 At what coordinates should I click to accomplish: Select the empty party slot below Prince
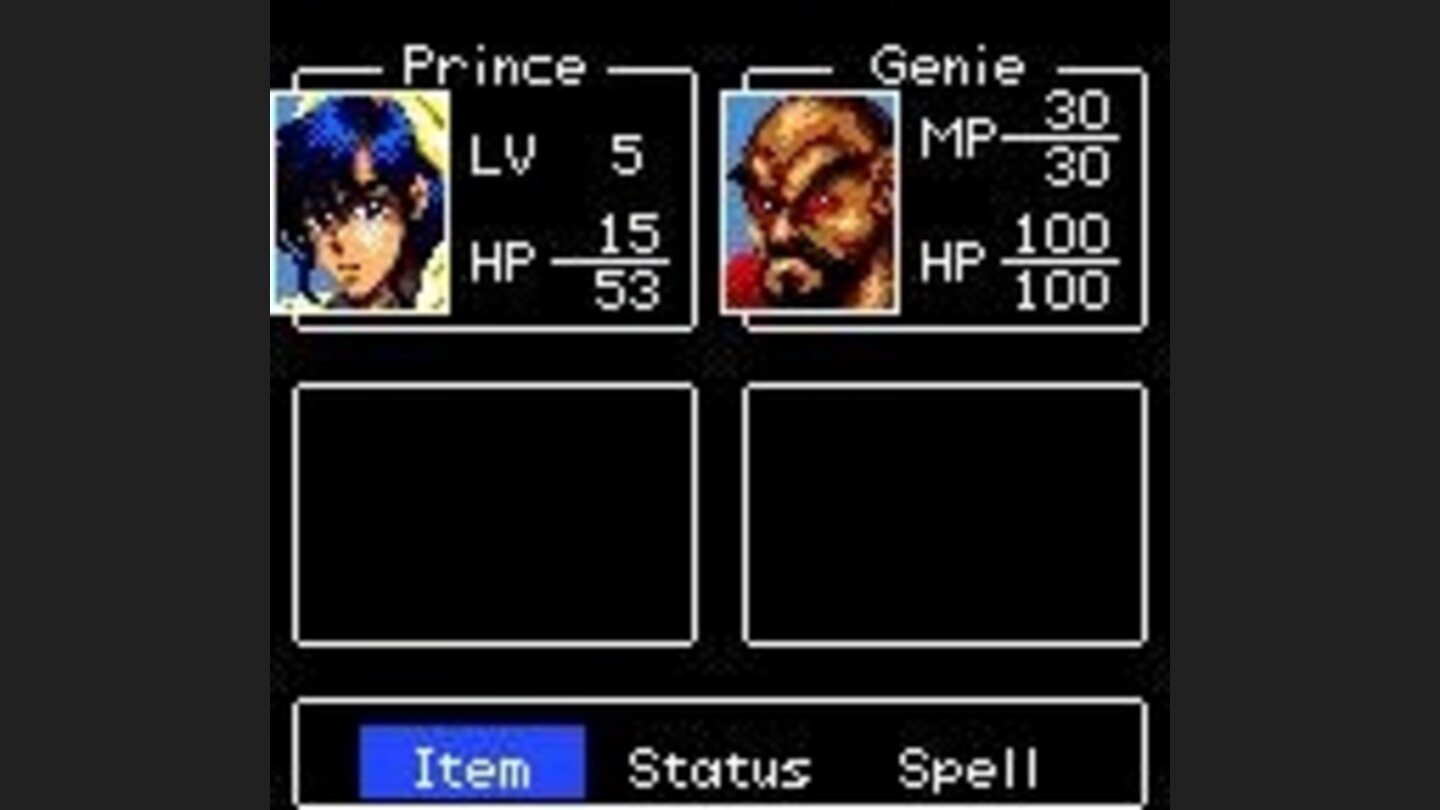click(x=495, y=514)
